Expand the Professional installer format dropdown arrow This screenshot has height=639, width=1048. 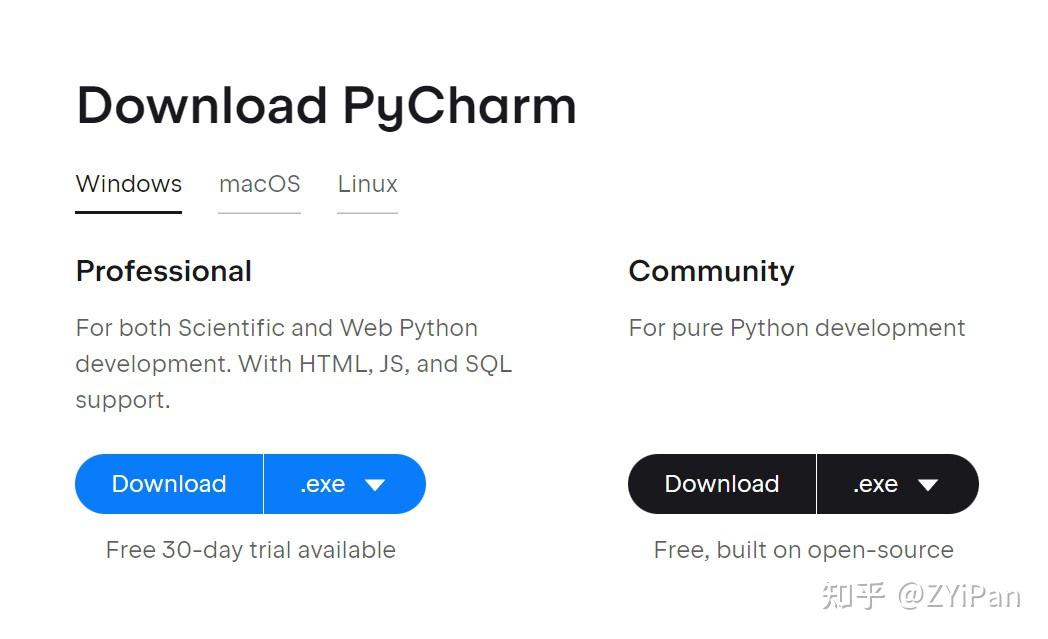click(375, 484)
